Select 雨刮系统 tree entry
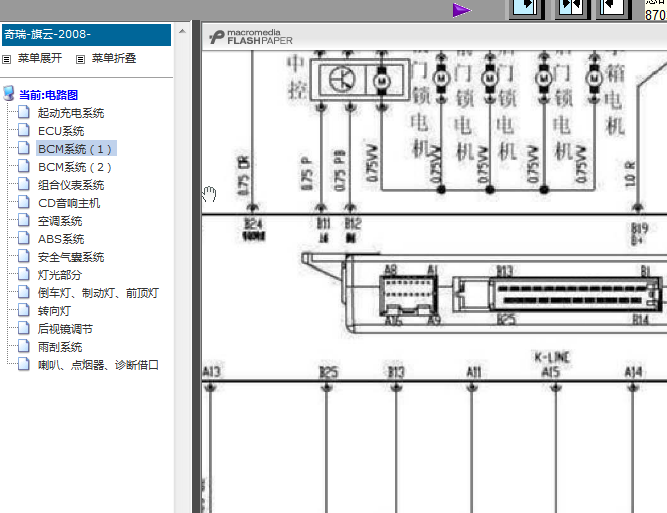 60,347
